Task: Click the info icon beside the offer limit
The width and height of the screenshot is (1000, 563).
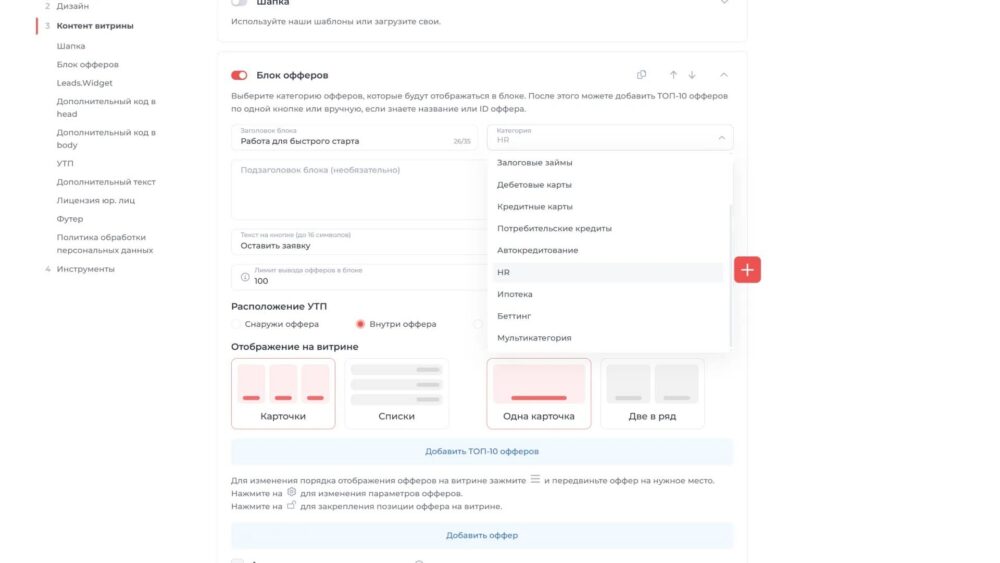Action: pos(245,277)
